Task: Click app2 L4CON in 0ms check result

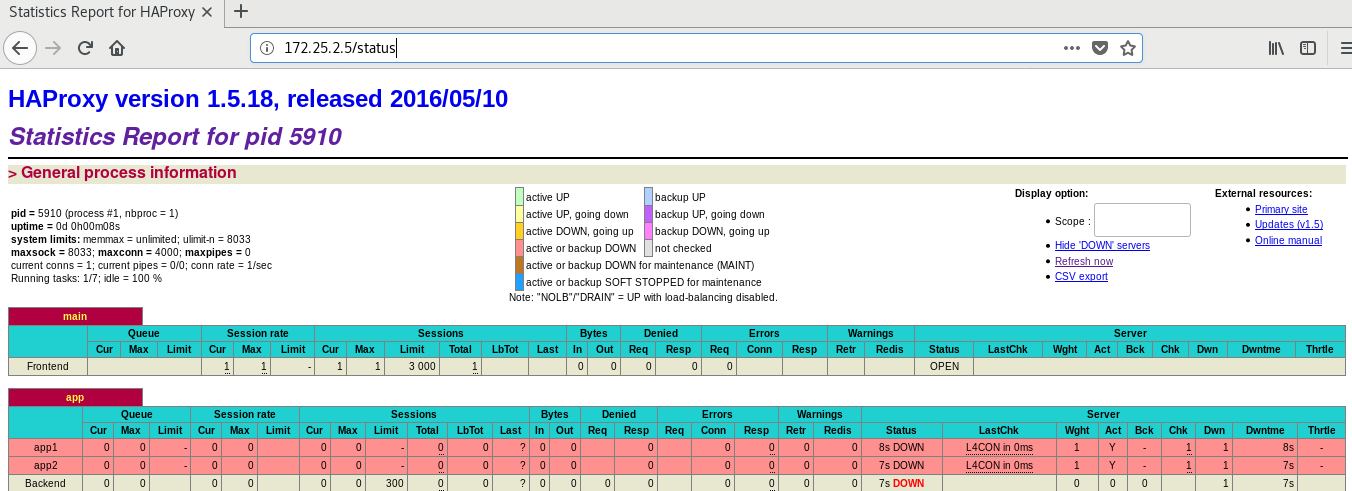Action: [x=999, y=465]
